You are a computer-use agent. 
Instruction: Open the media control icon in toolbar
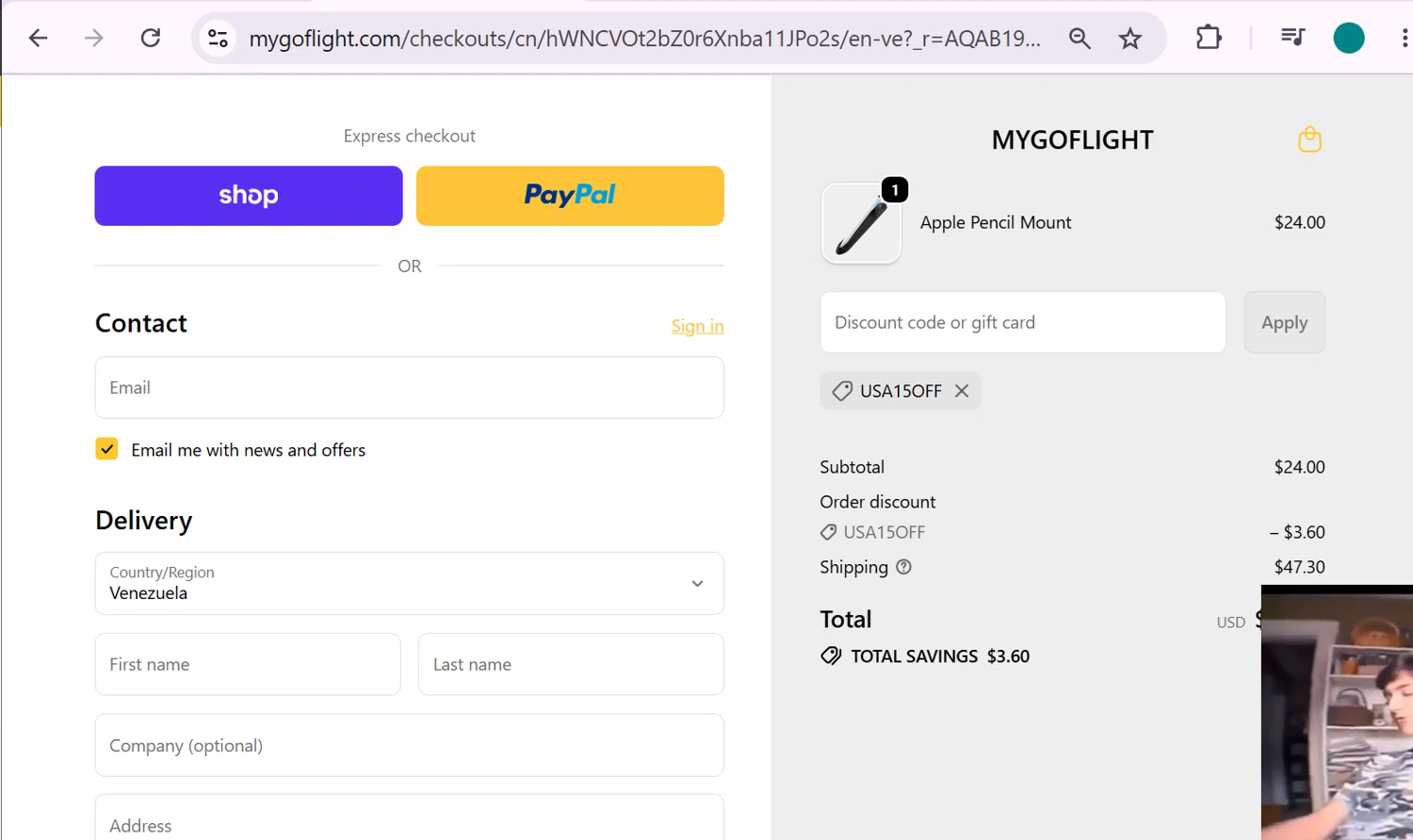(x=1292, y=38)
